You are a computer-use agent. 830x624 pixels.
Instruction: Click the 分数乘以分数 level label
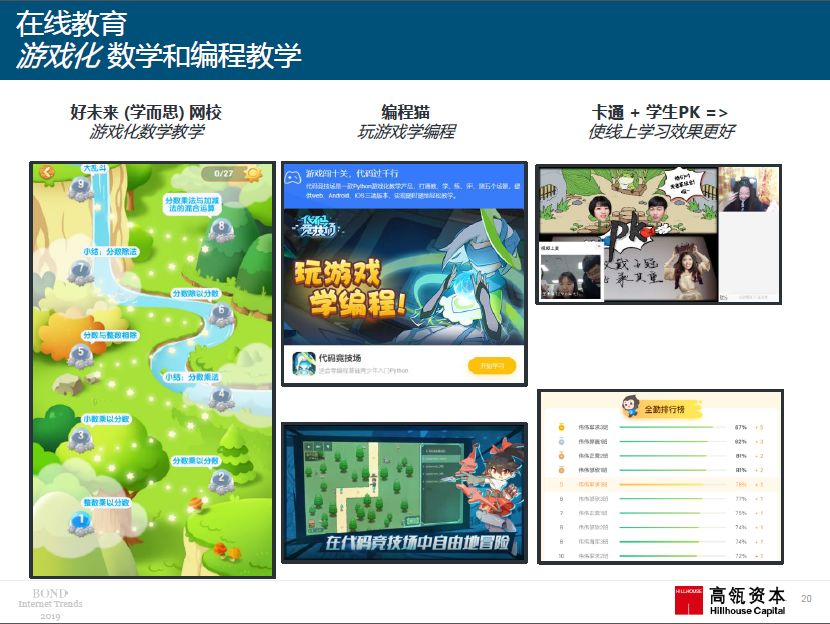pyautogui.click(x=195, y=460)
